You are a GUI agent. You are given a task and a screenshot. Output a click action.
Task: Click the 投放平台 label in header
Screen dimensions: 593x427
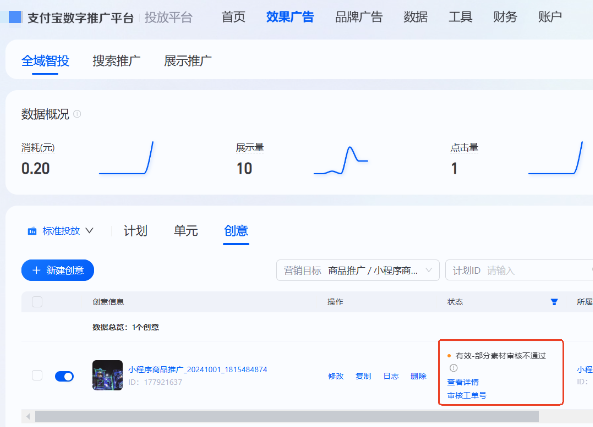coord(168,17)
